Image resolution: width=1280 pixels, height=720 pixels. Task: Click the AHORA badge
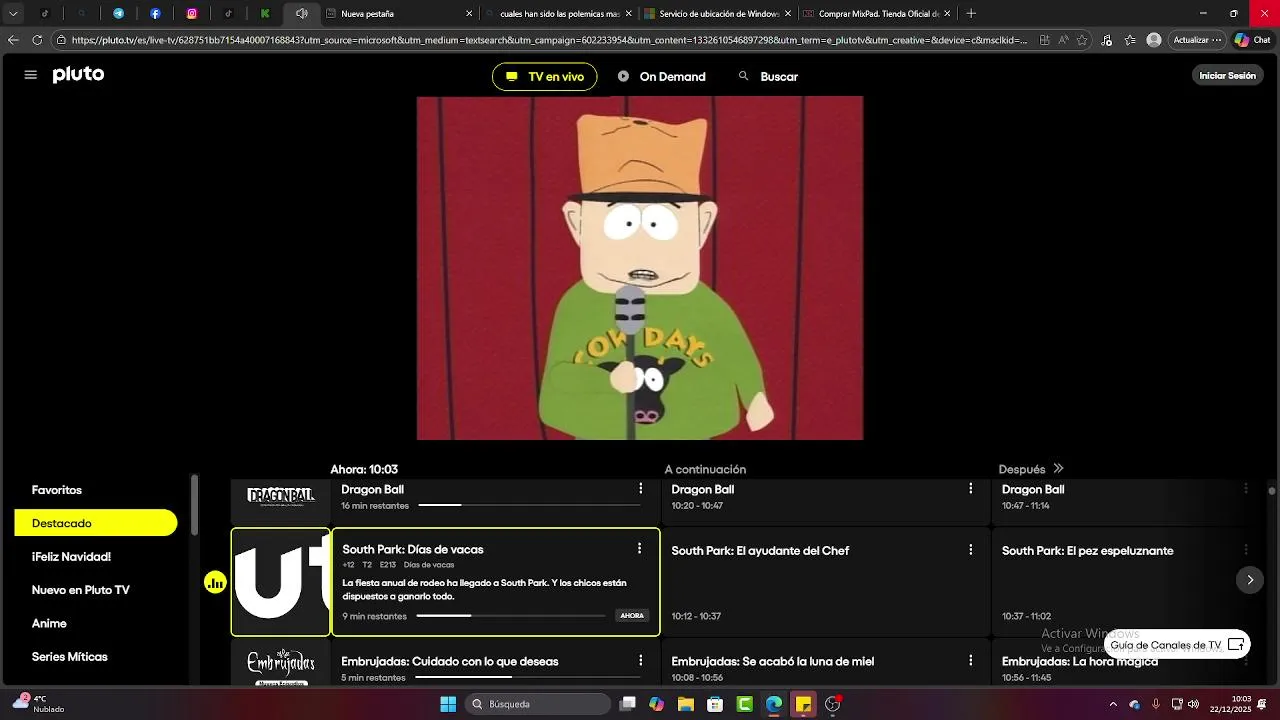632,616
